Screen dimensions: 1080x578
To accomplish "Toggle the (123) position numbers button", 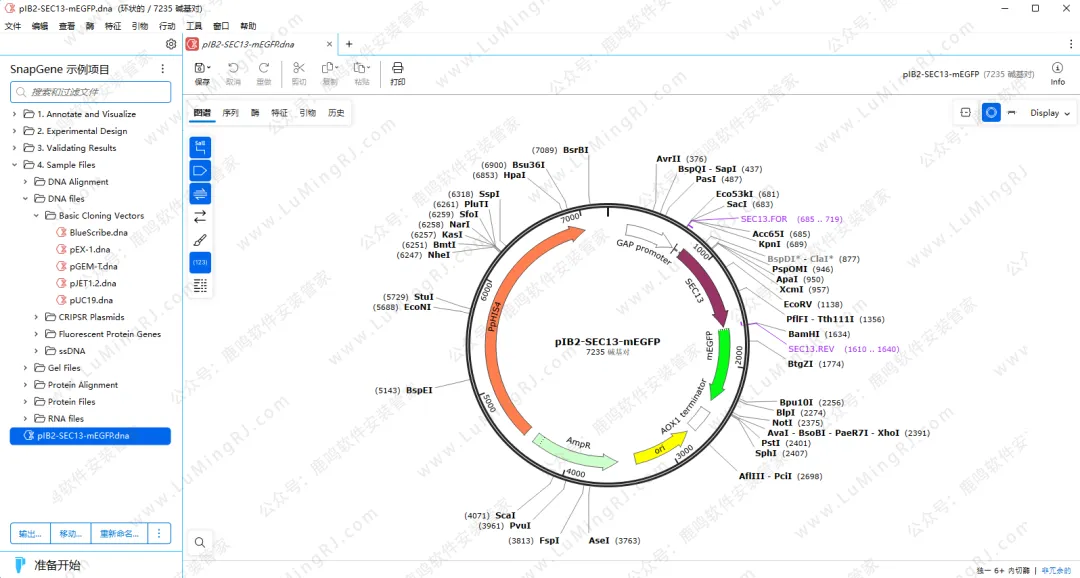I will [x=200, y=263].
